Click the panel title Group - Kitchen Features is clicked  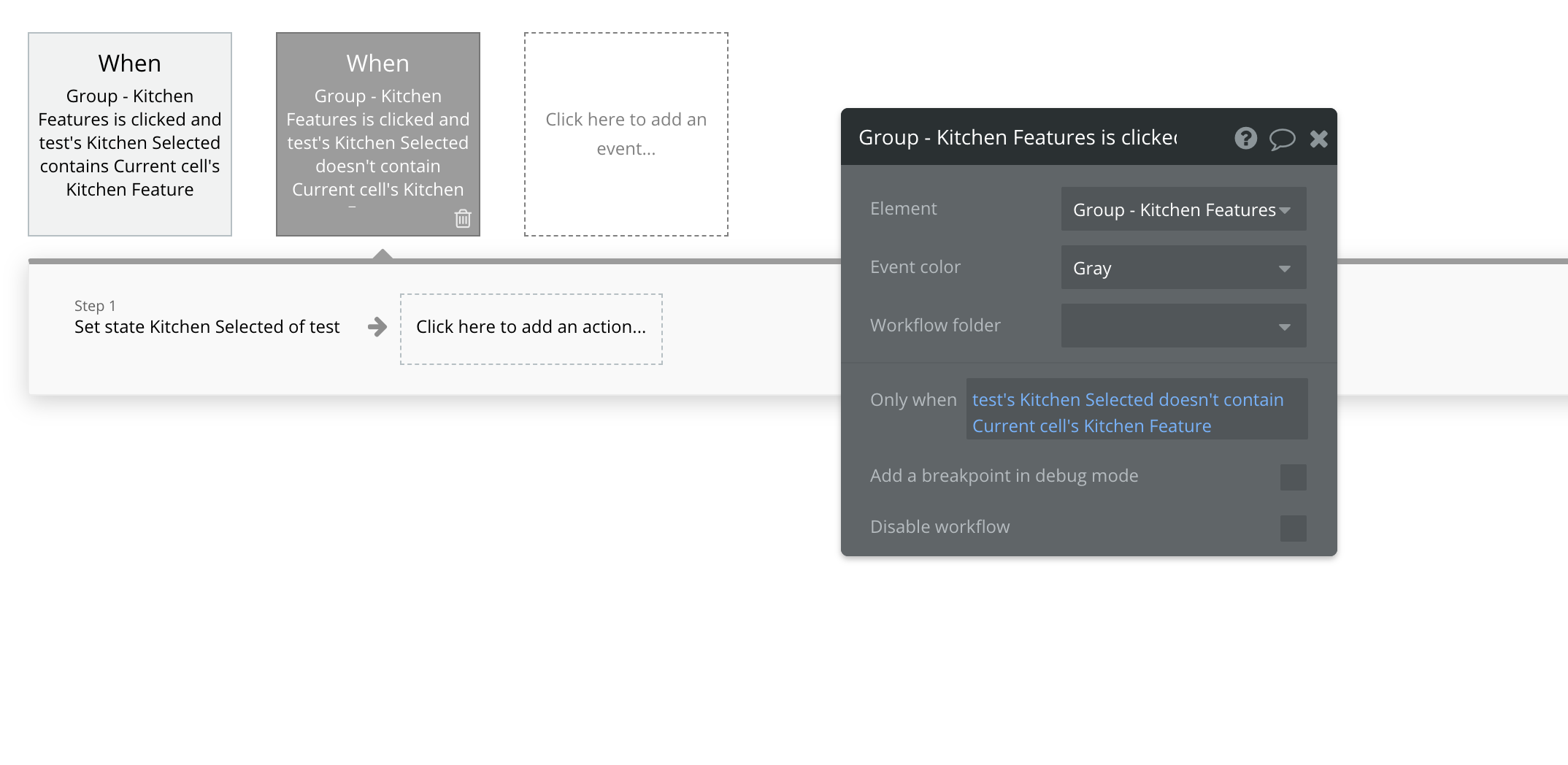[x=1017, y=138]
